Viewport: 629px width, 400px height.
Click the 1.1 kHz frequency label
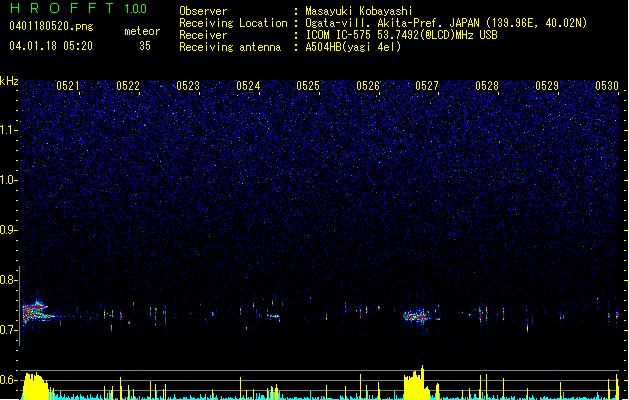9,130
